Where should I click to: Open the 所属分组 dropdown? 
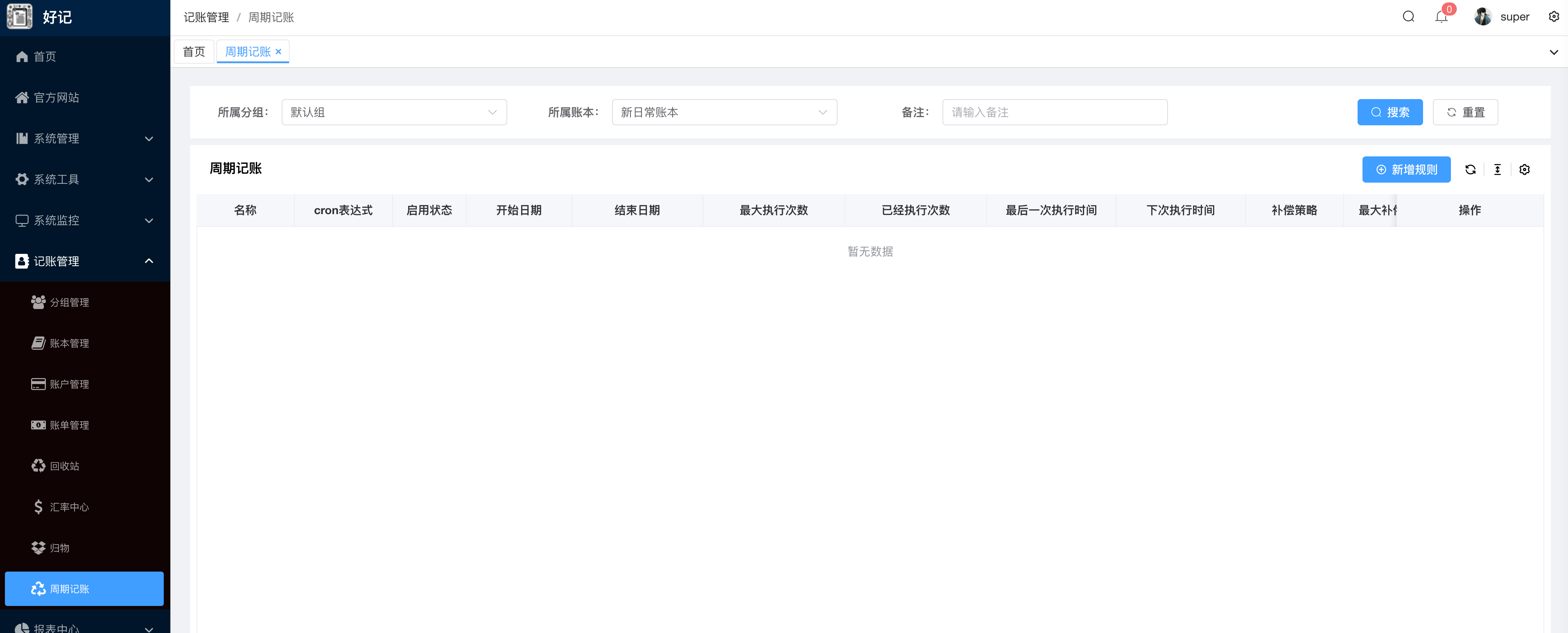[x=394, y=112]
